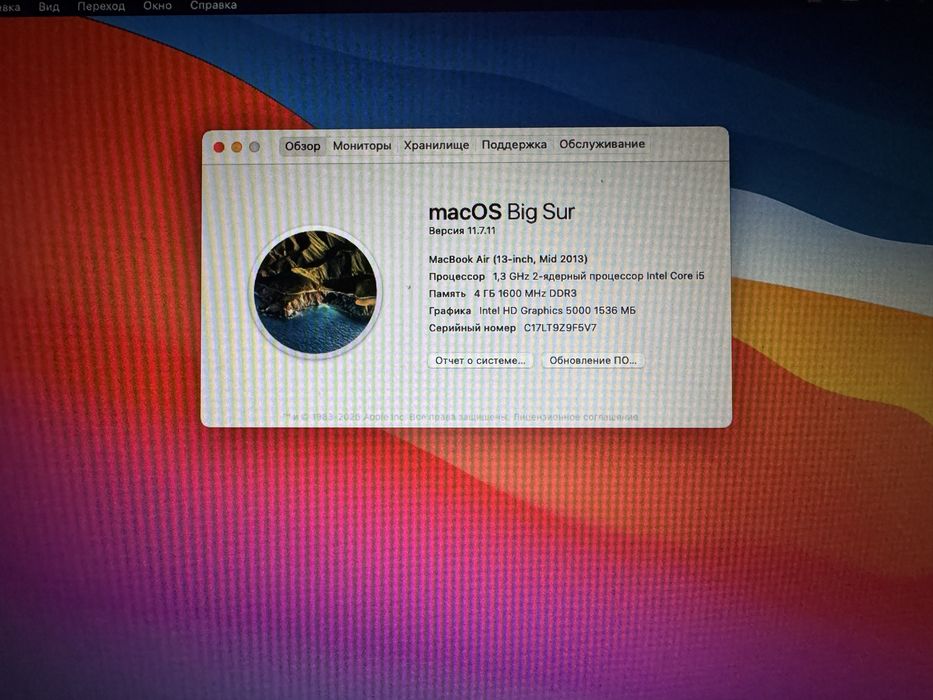Image resolution: width=933 pixels, height=700 pixels.
Task: Open the Обзор tab
Action: click(x=302, y=146)
